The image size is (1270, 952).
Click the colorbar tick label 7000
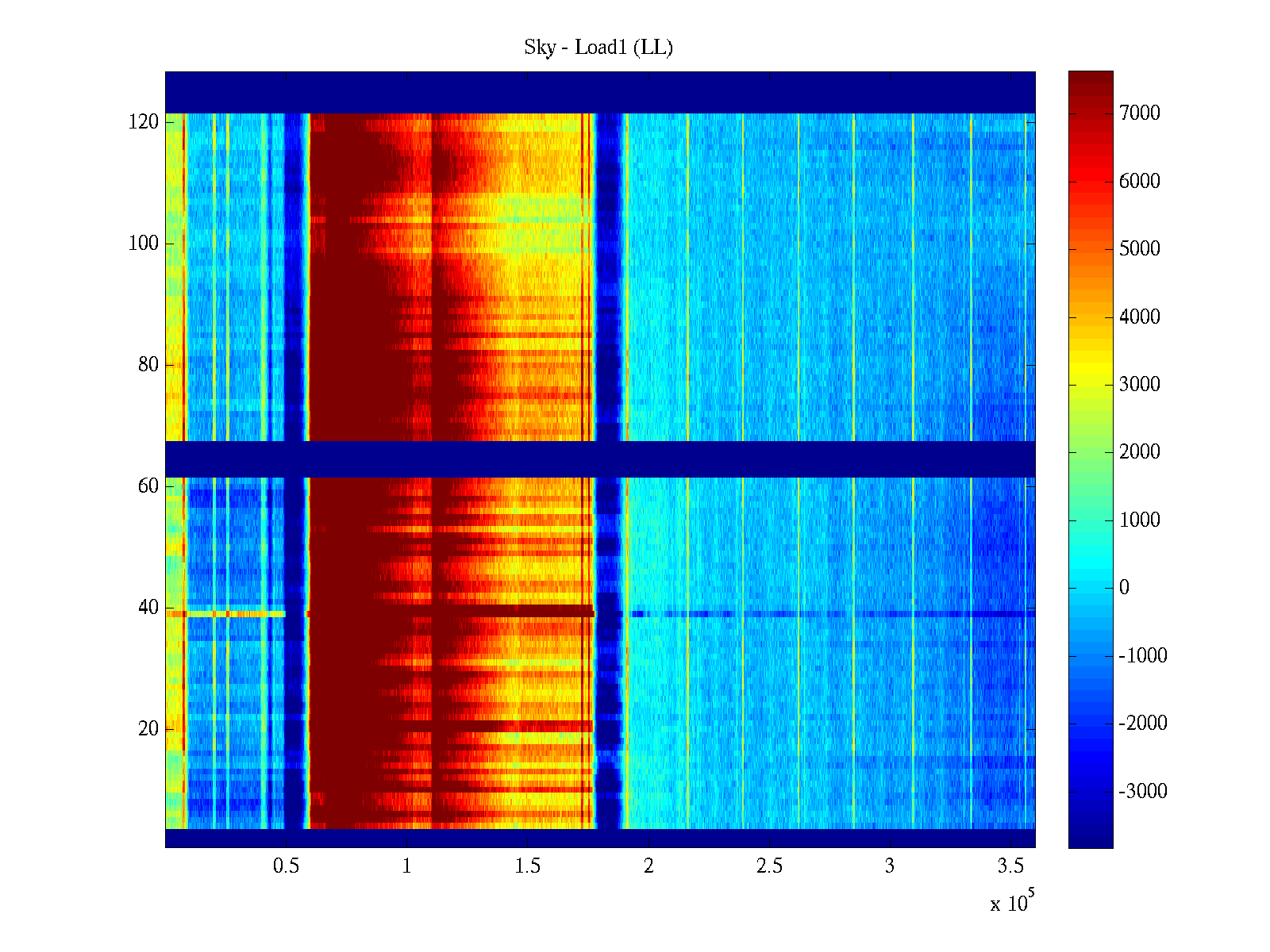(1139, 113)
